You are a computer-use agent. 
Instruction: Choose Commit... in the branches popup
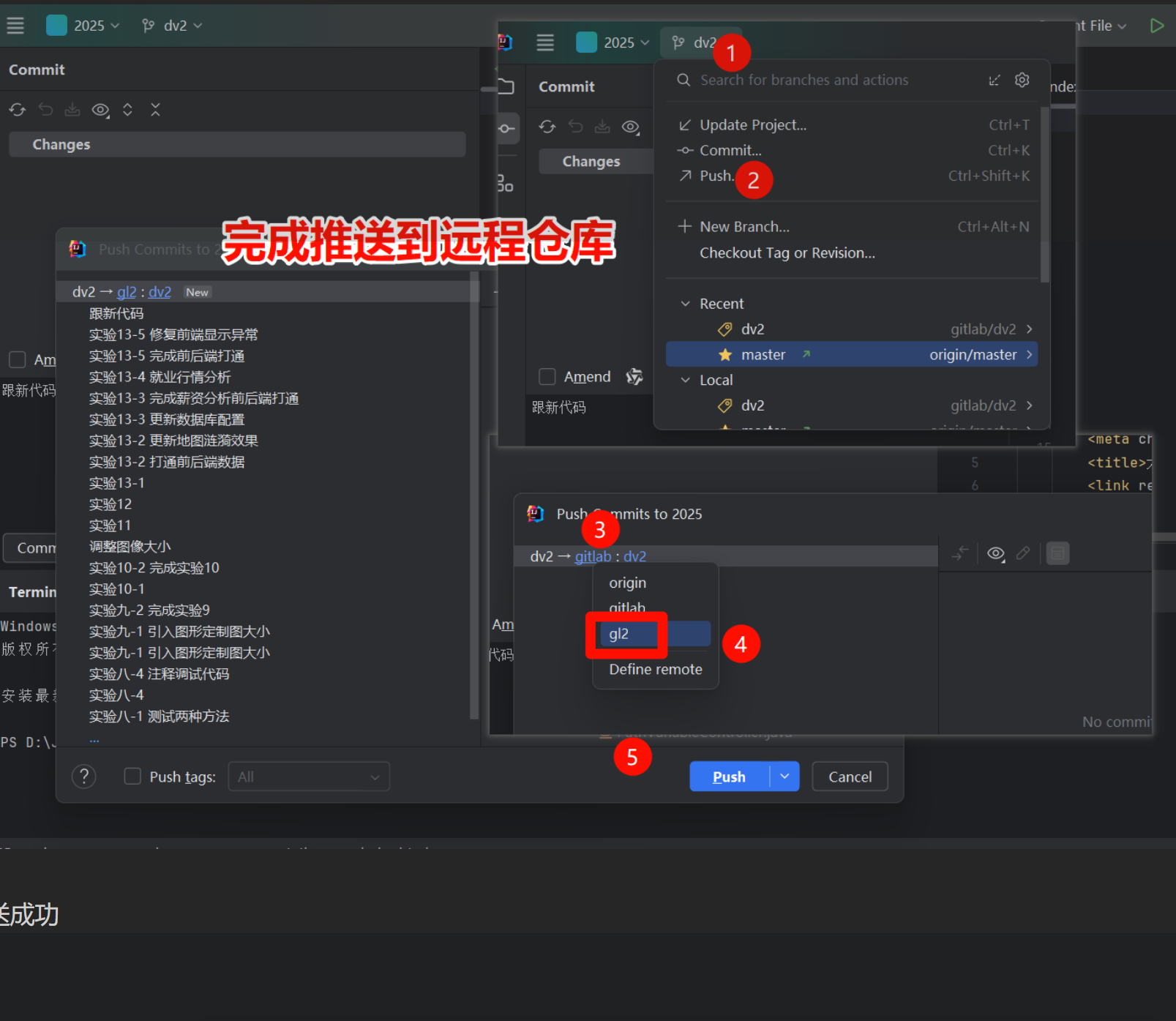click(853, 150)
